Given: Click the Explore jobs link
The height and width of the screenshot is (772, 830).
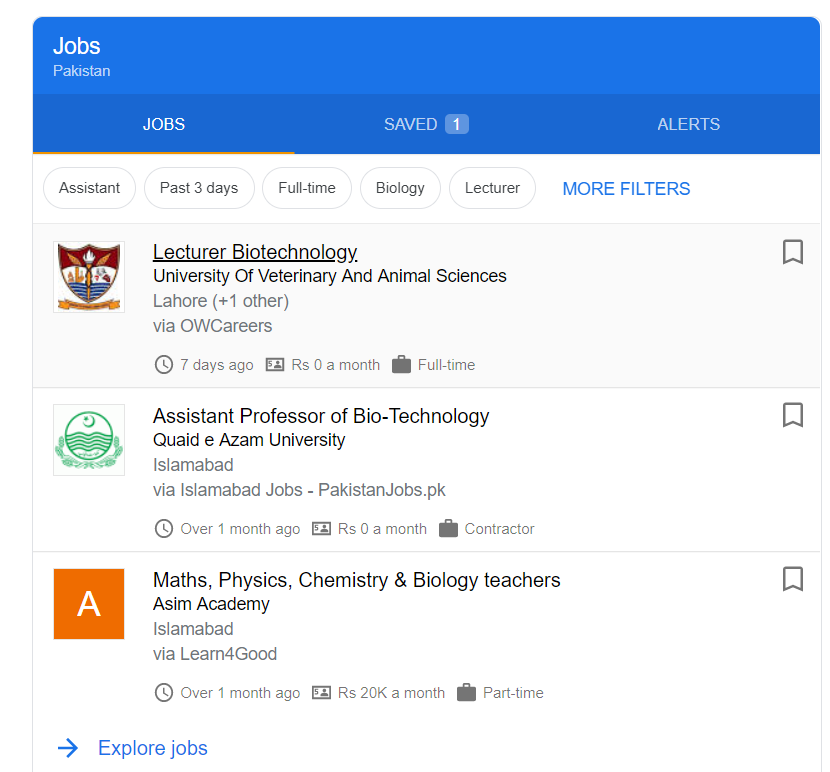Looking at the screenshot, I should [x=153, y=748].
